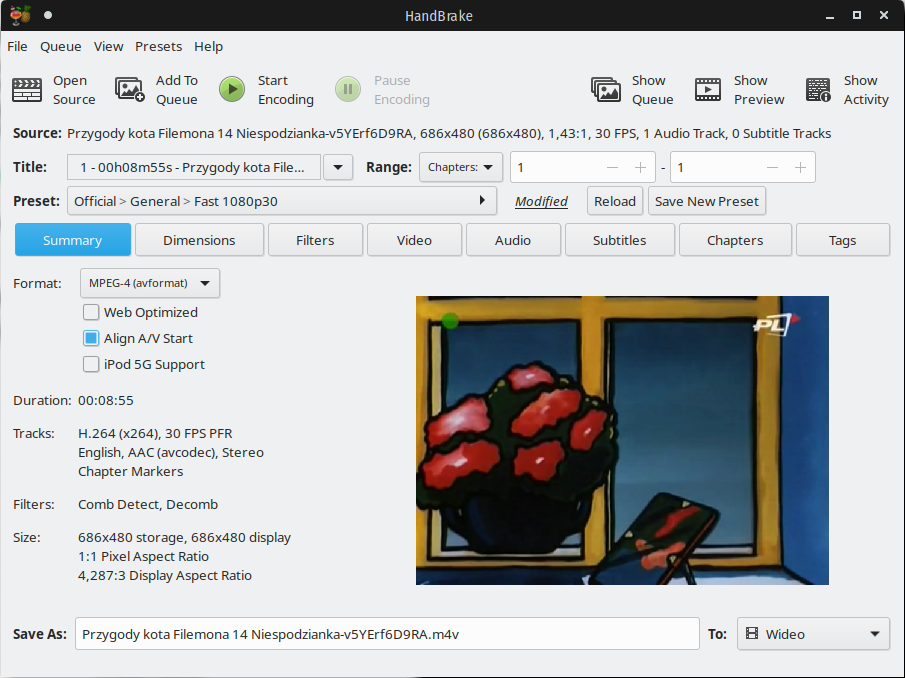Image resolution: width=905 pixels, height=678 pixels.
Task: Click the Add To Queue icon
Action: point(130,89)
